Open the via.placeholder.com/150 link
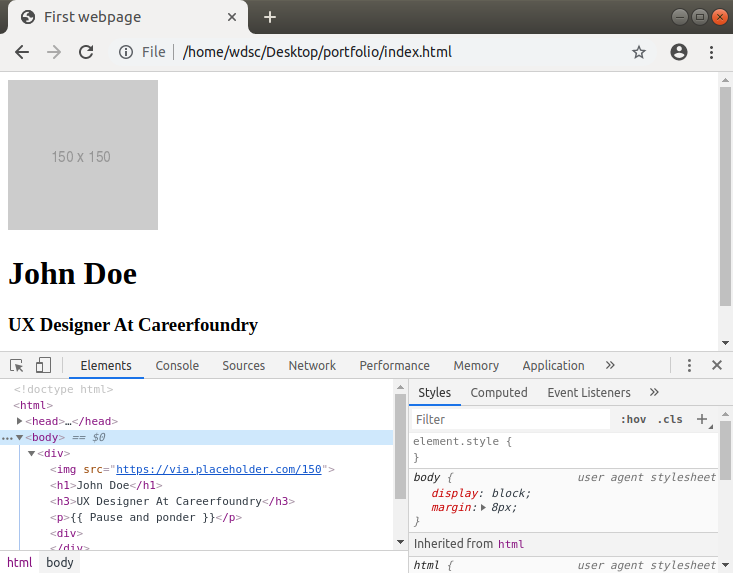The image size is (733, 573). click(219, 469)
